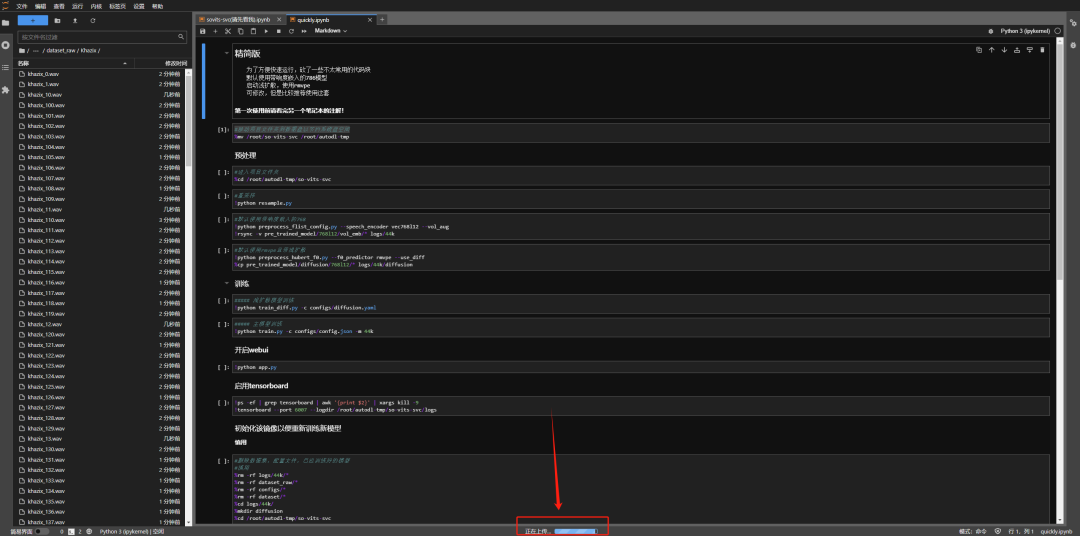
Task: Create a new folder in file browser
Action: coord(57,21)
